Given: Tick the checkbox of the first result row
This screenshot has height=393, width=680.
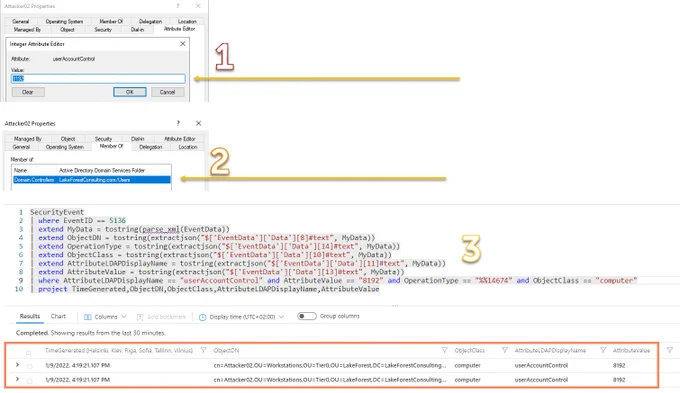Looking at the screenshot, I should [30, 366].
